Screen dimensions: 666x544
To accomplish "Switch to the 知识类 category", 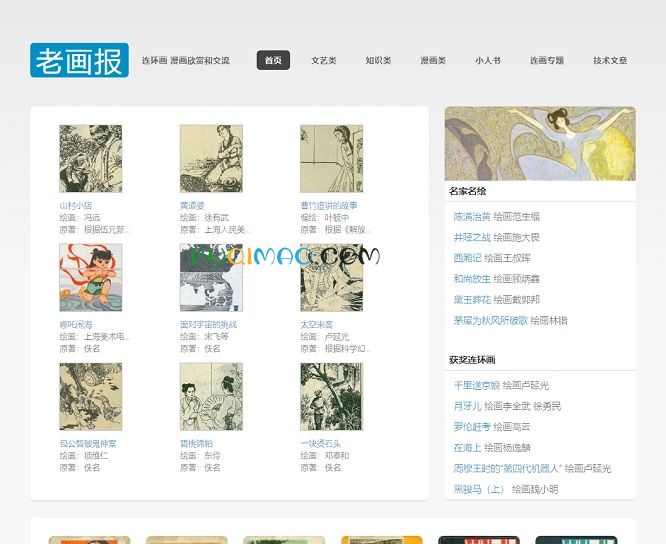I will coord(378,60).
